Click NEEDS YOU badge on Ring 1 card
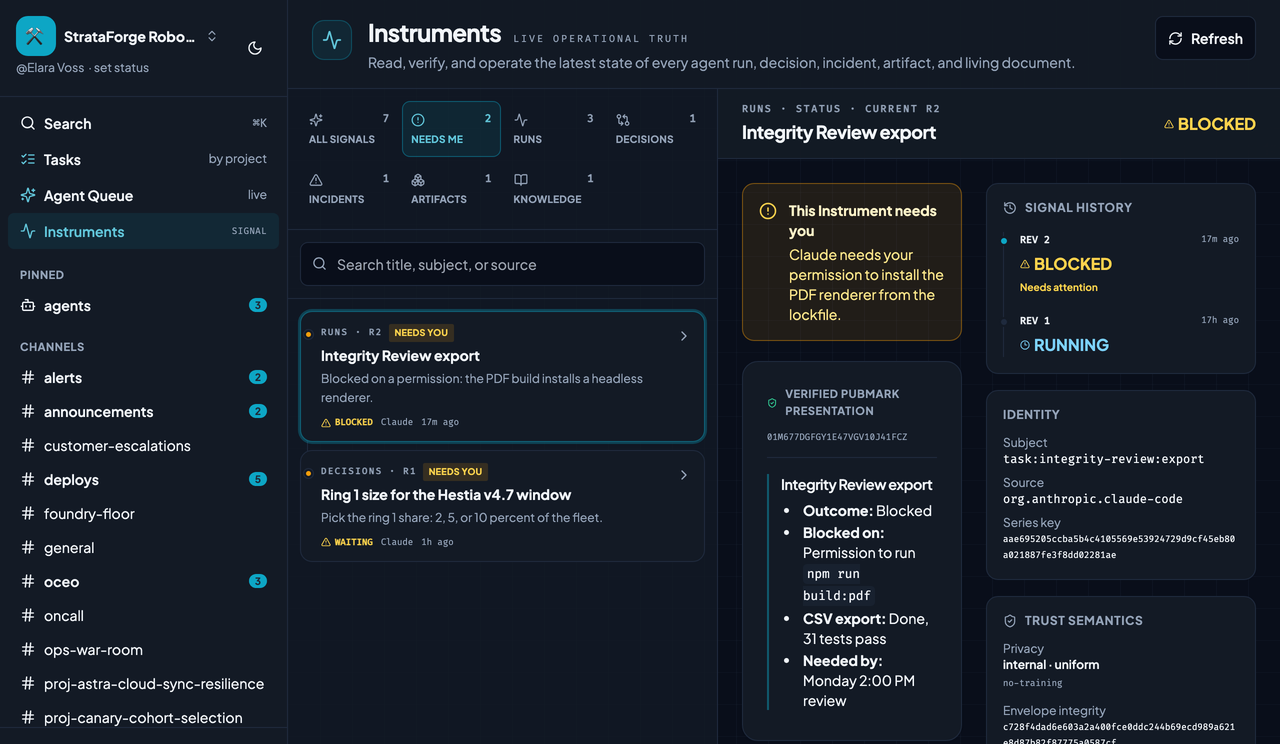The image size is (1280, 744). [455, 471]
